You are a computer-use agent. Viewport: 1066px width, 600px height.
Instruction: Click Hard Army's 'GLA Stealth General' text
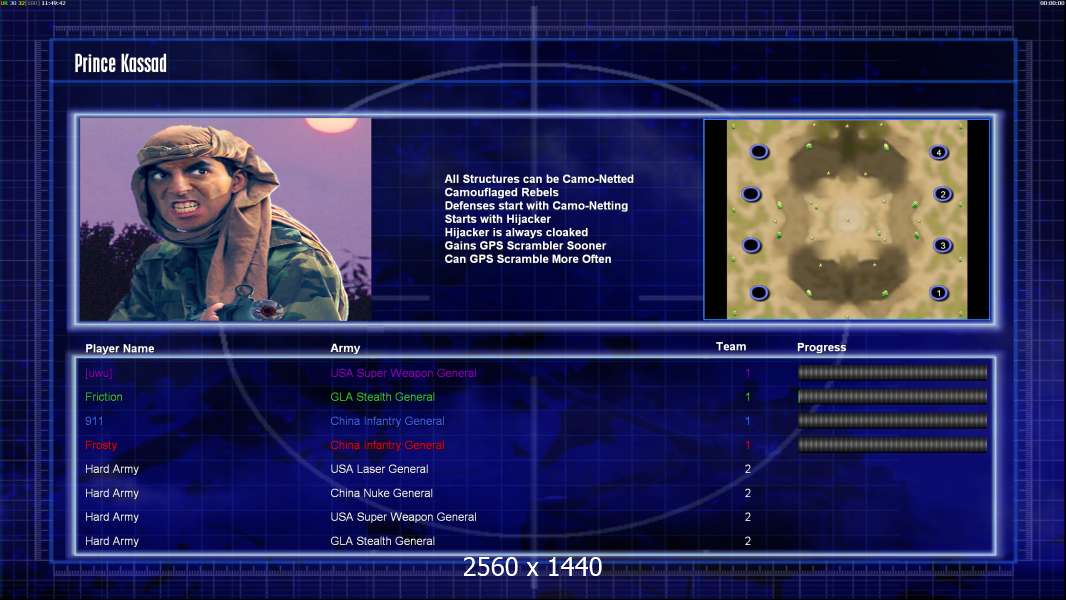[383, 541]
